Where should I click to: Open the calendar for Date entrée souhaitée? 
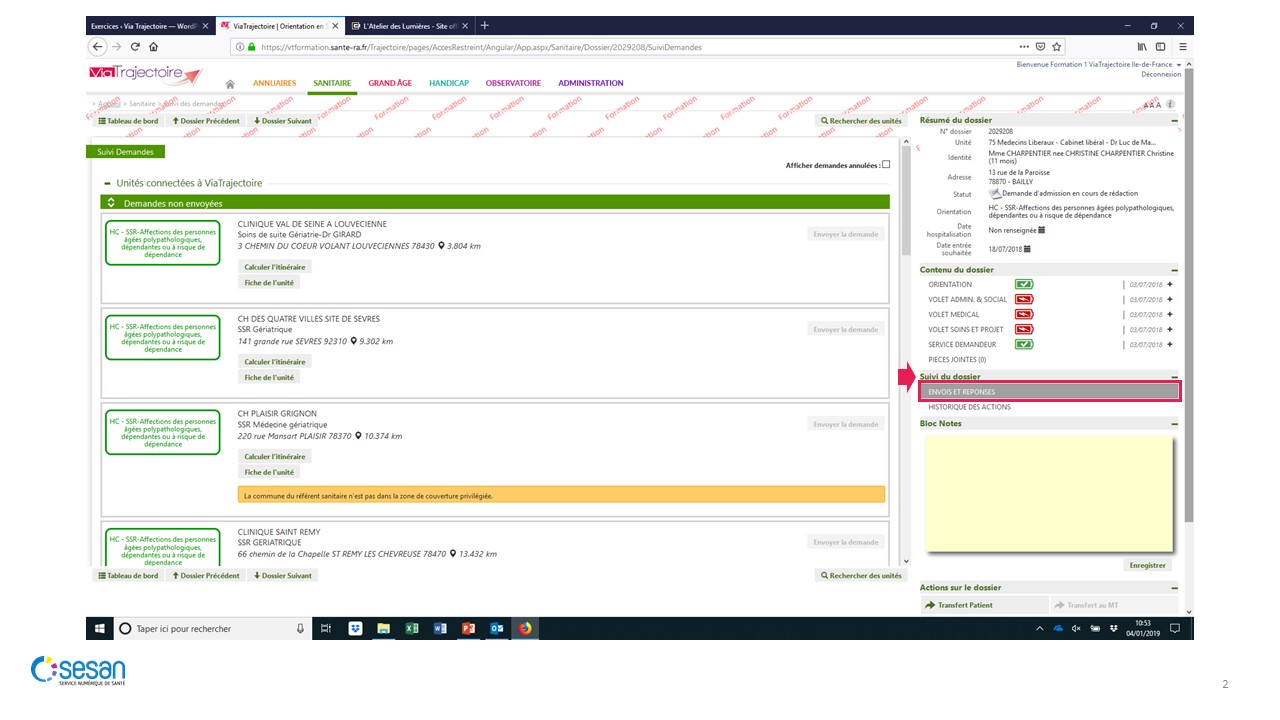pyautogui.click(x=1027, y=249)
